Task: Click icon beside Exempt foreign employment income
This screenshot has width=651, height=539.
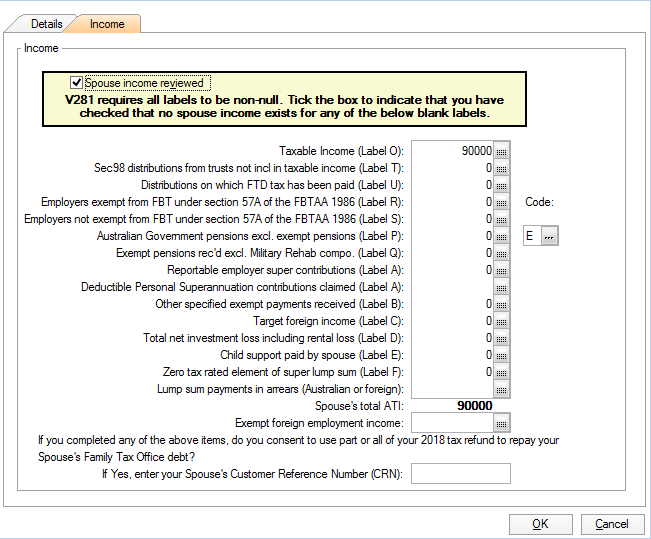Action: tap(502, 423)
